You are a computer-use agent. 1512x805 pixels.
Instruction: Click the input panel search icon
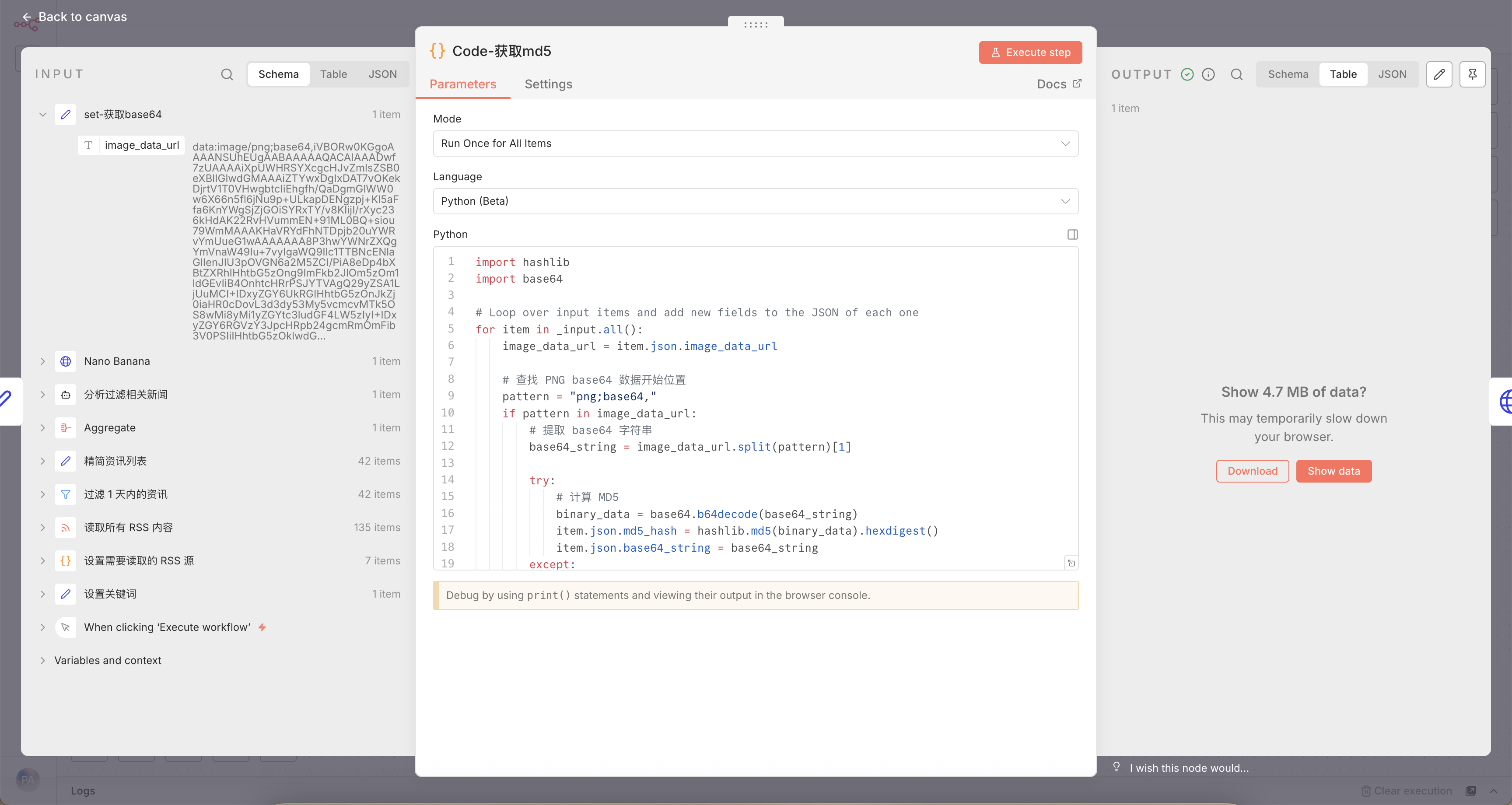click(227, 74)
